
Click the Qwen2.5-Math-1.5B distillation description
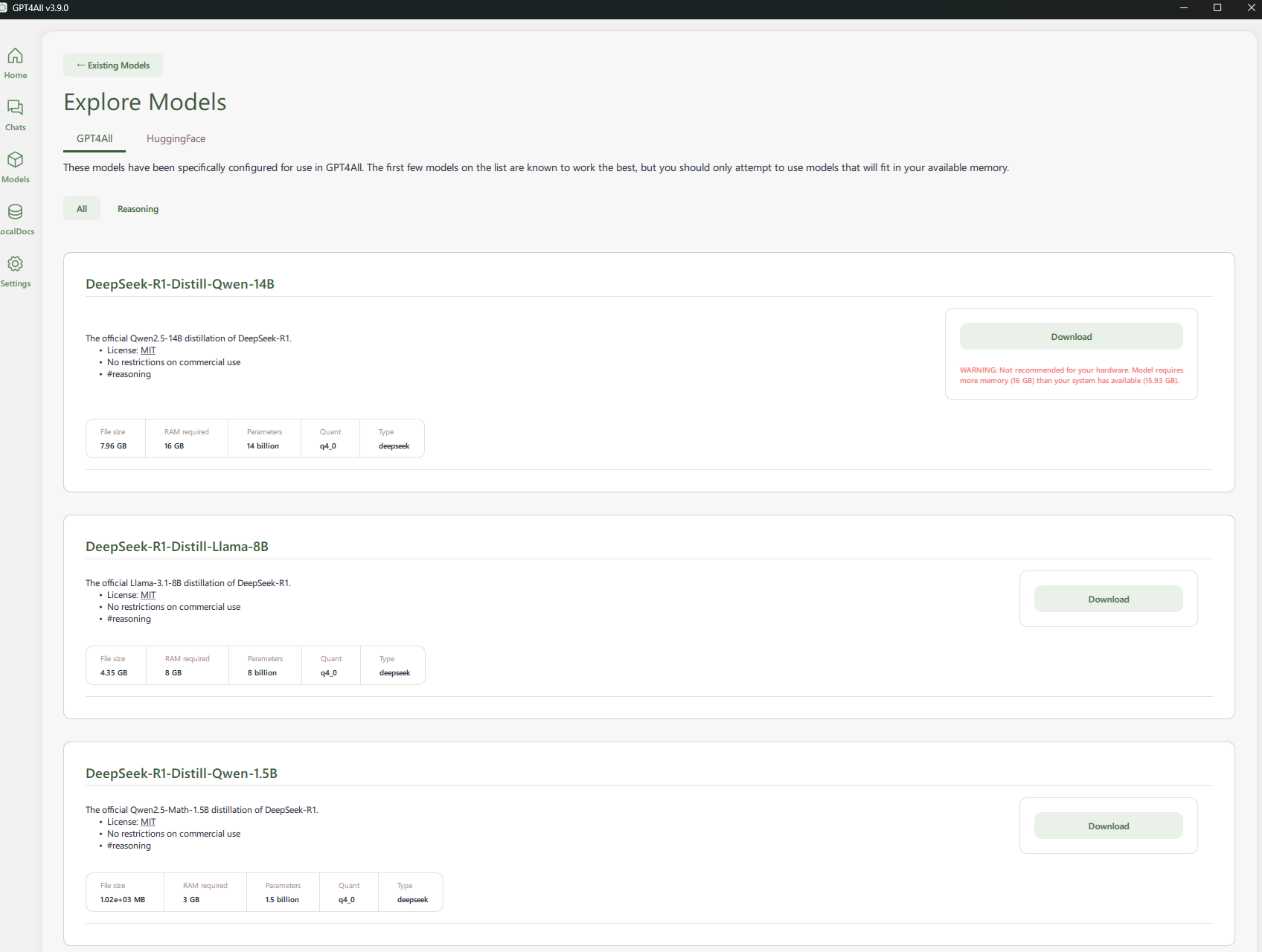(202, 810)
